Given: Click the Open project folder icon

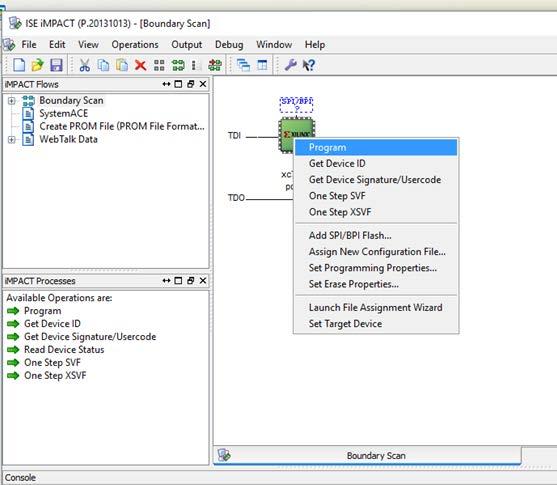Looking at the screenshot, I should coord(37,65).
